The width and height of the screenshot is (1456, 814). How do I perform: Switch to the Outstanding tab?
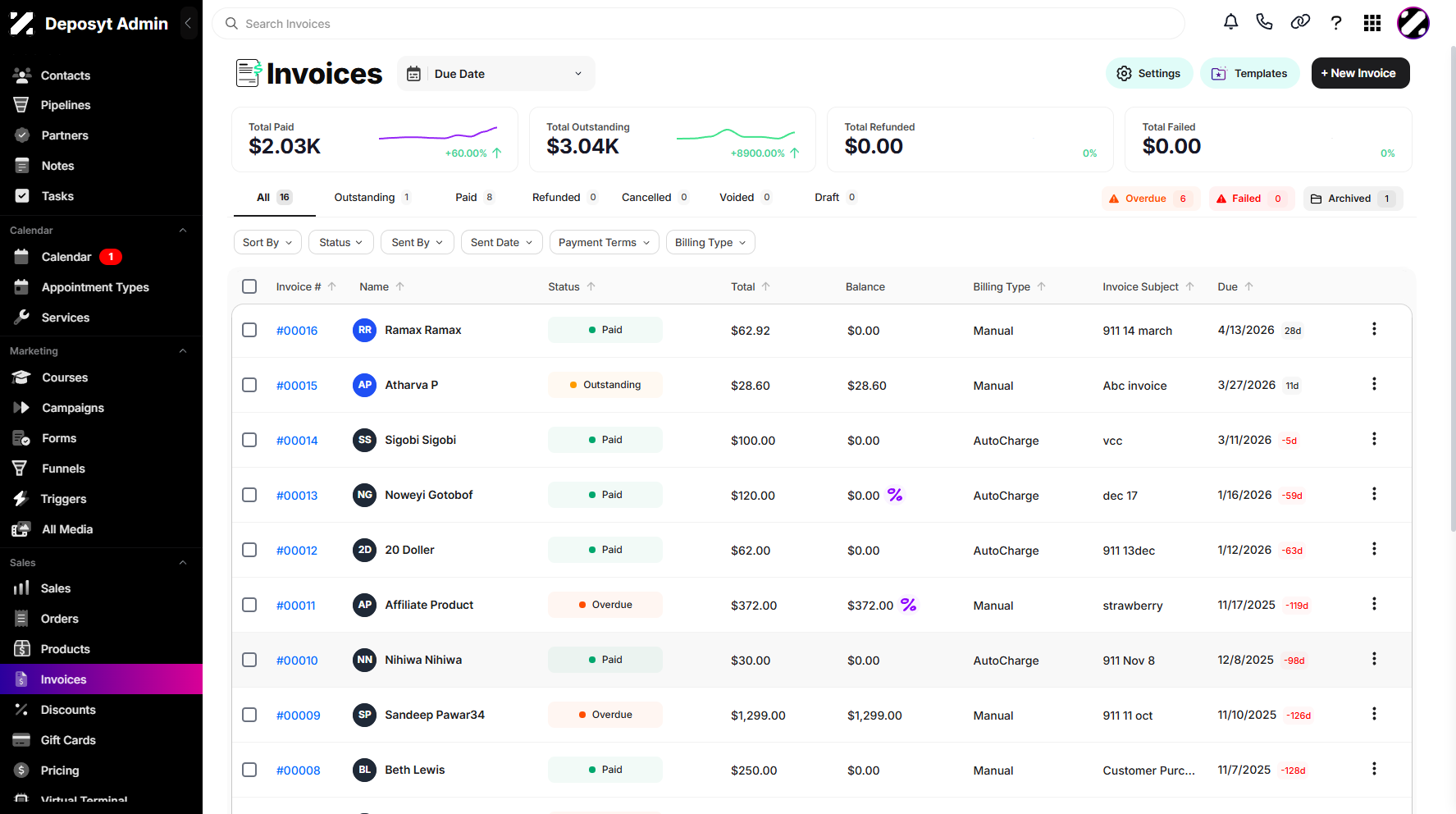(x=372, y=197)
